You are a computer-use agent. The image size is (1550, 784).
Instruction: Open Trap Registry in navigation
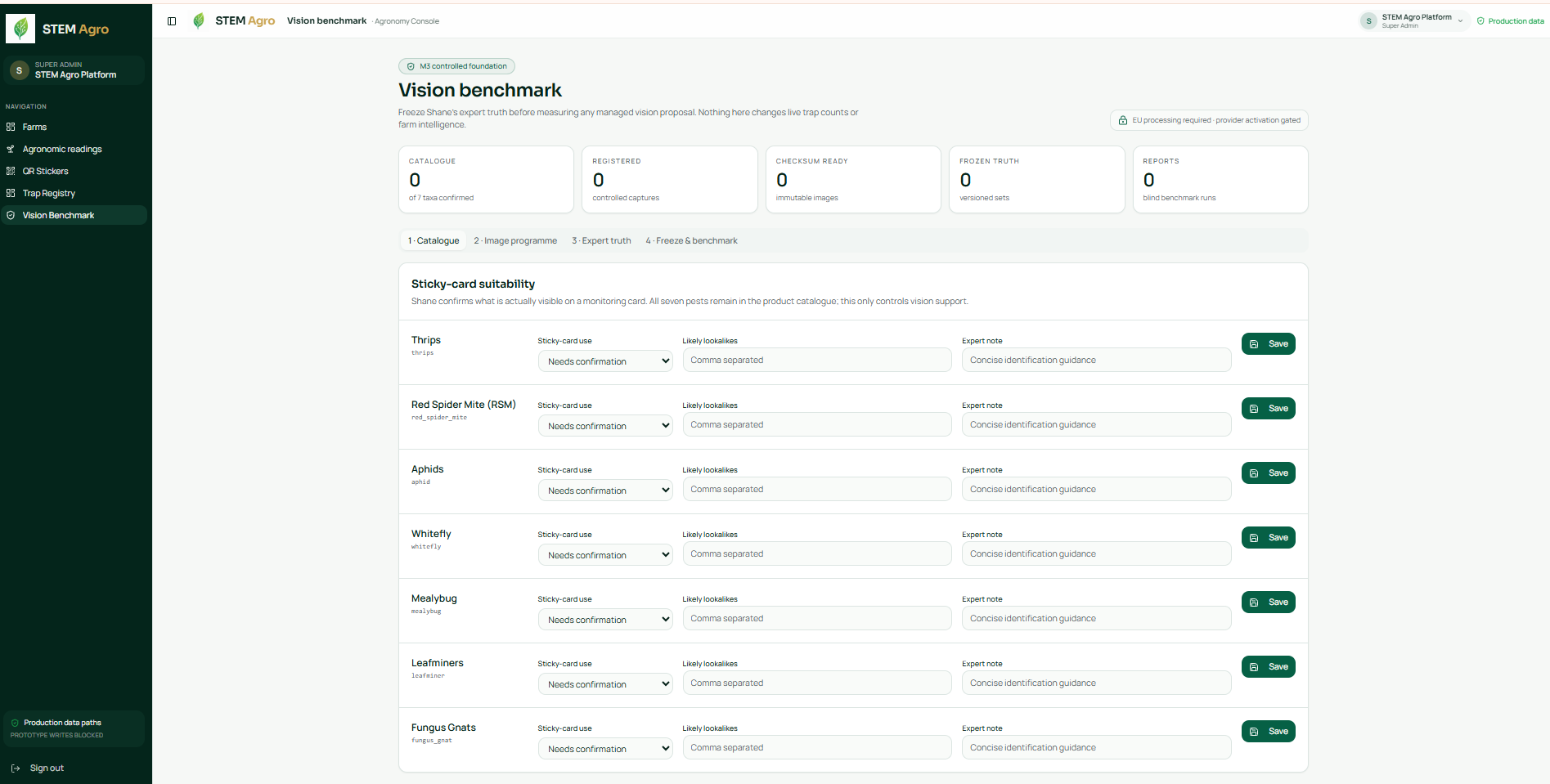click(x=75, y=193)
